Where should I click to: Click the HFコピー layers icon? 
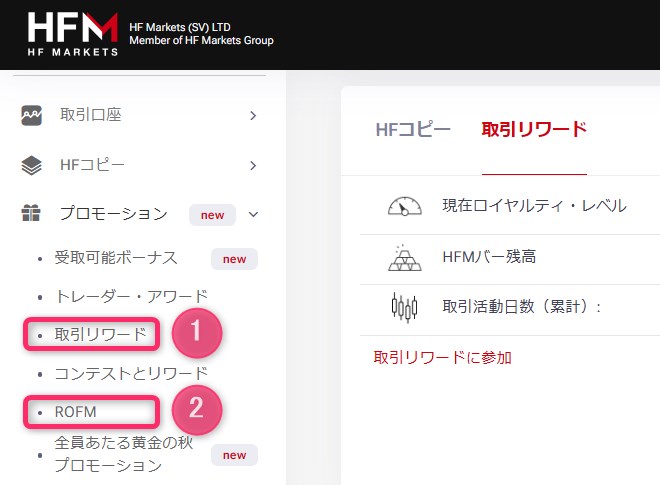(32, 165)
